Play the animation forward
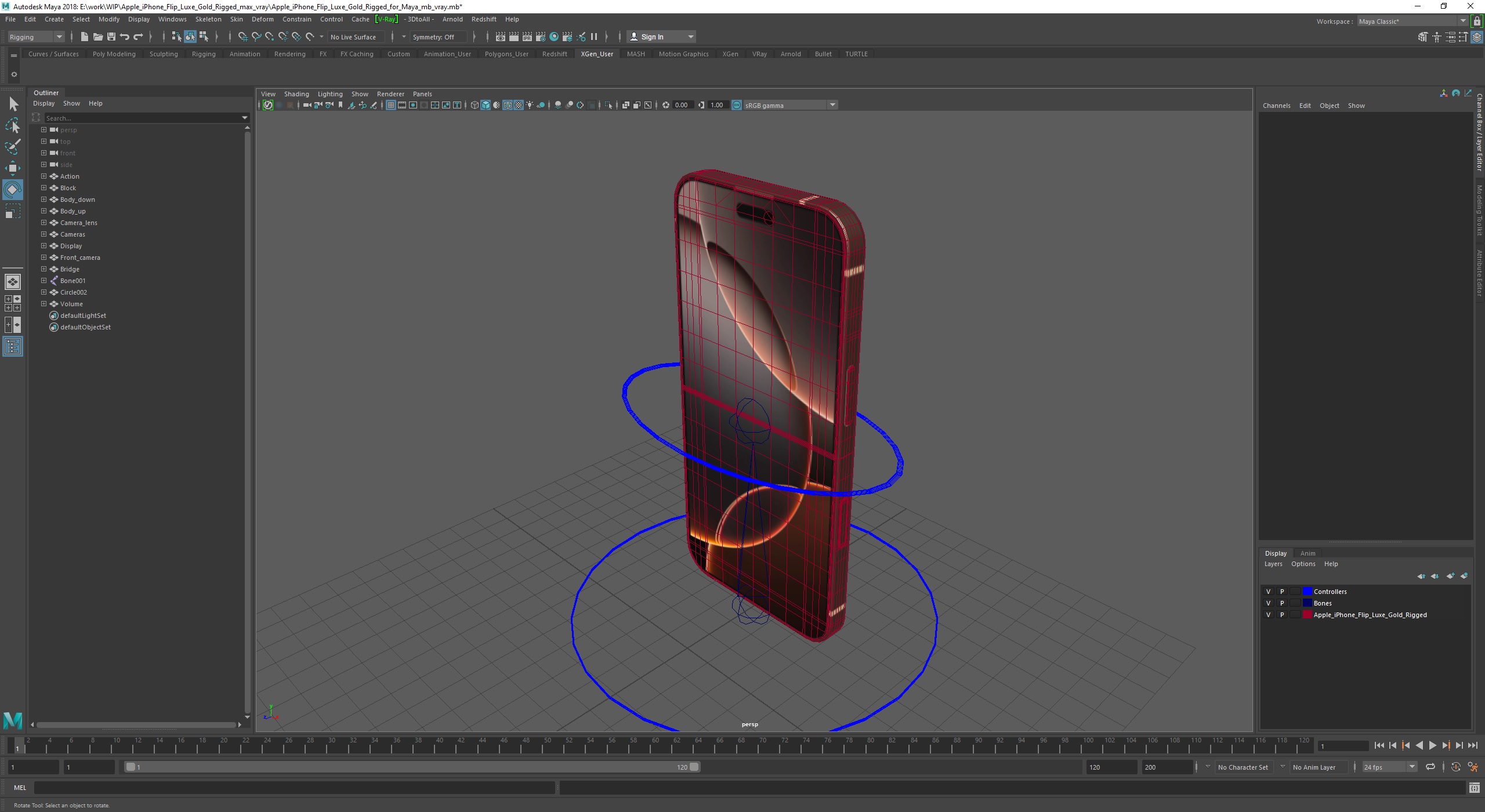This screenshot has width=1485, height=812. [1432, 746]
